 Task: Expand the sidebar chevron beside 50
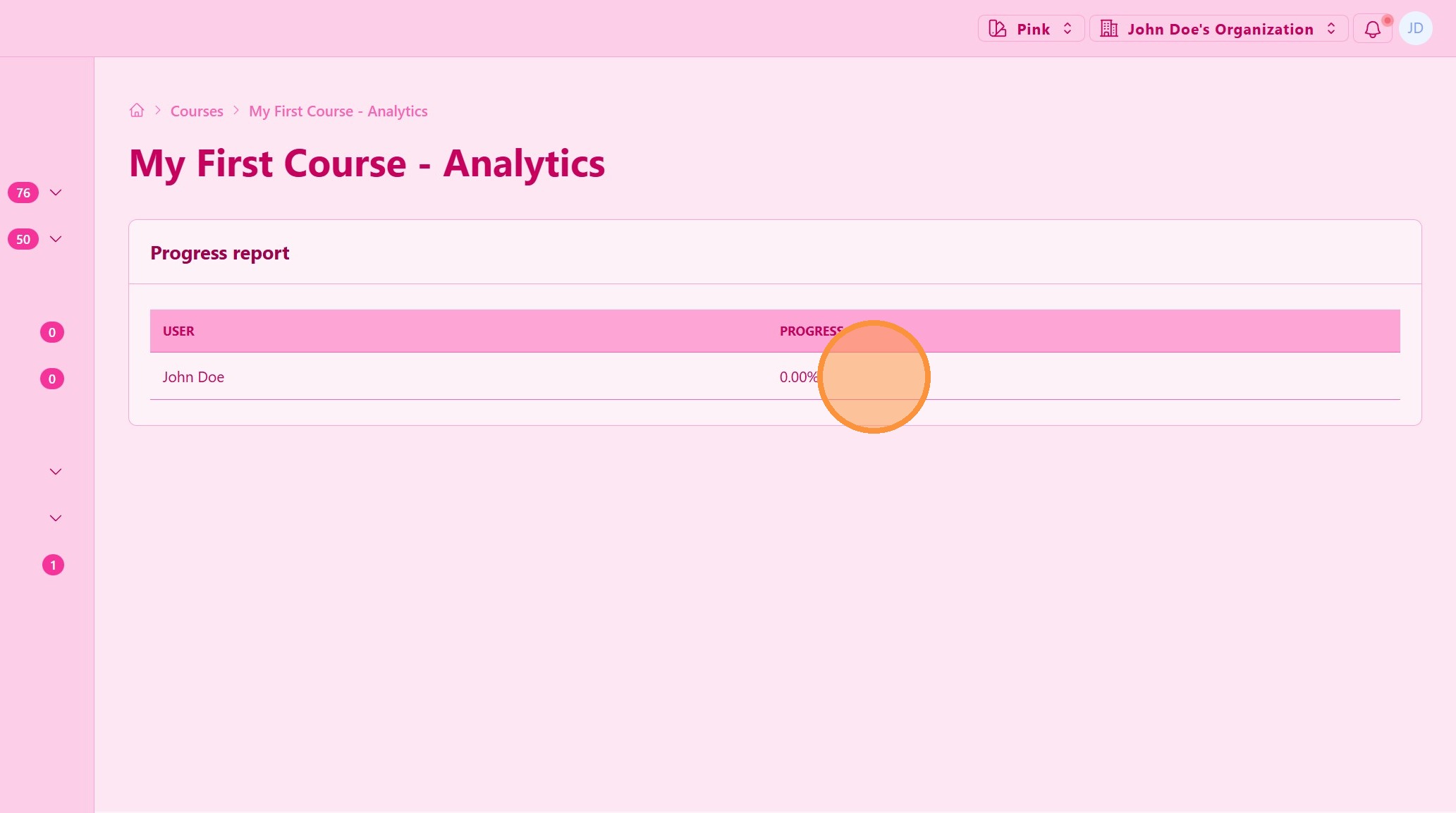(x=56, y=239)
